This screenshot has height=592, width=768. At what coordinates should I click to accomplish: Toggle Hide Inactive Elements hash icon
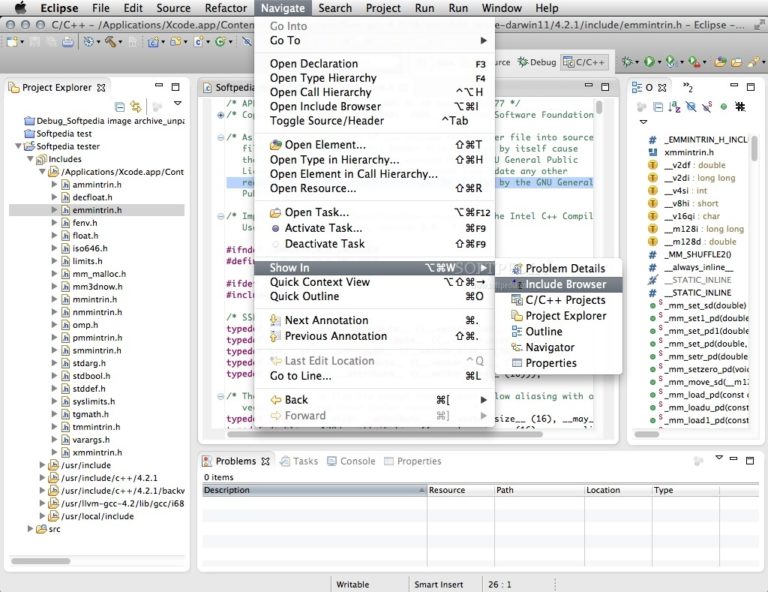click(741, 106)
